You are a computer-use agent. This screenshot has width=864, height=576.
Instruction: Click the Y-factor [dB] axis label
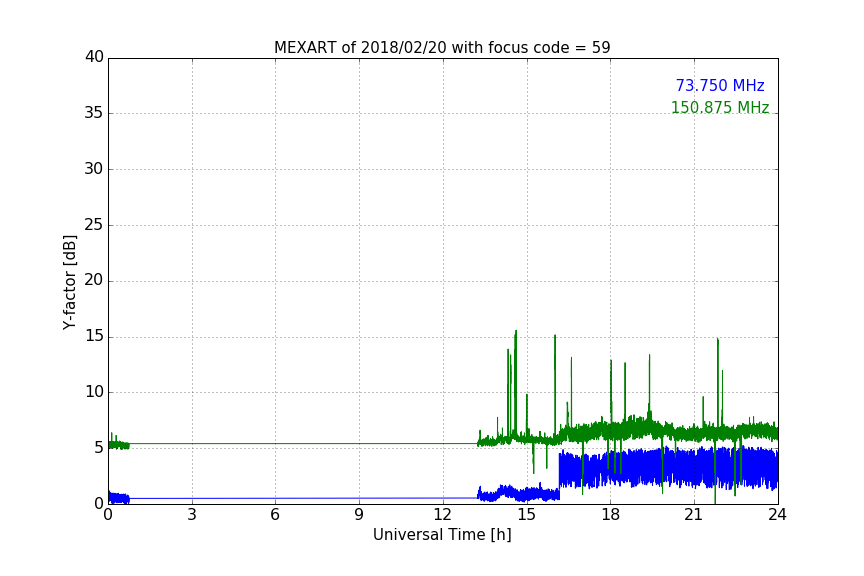[x=69, y=282]
